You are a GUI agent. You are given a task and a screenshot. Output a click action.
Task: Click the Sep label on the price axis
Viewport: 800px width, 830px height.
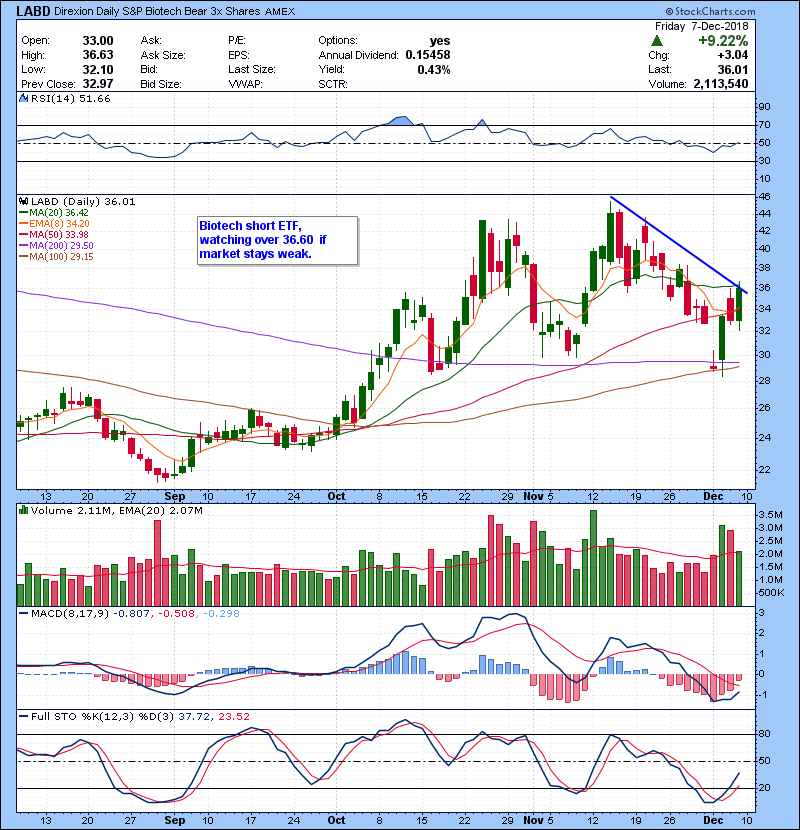175,497
